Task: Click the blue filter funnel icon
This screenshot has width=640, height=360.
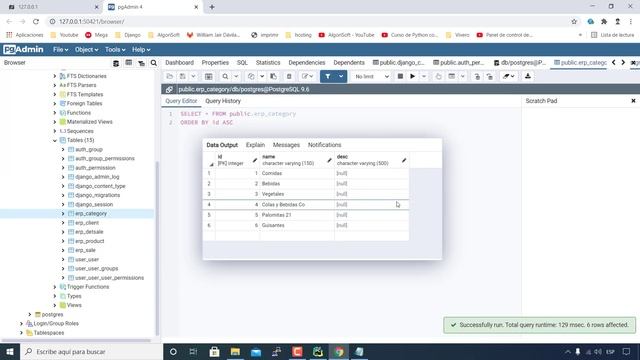Action: click(x=327, y=76)
